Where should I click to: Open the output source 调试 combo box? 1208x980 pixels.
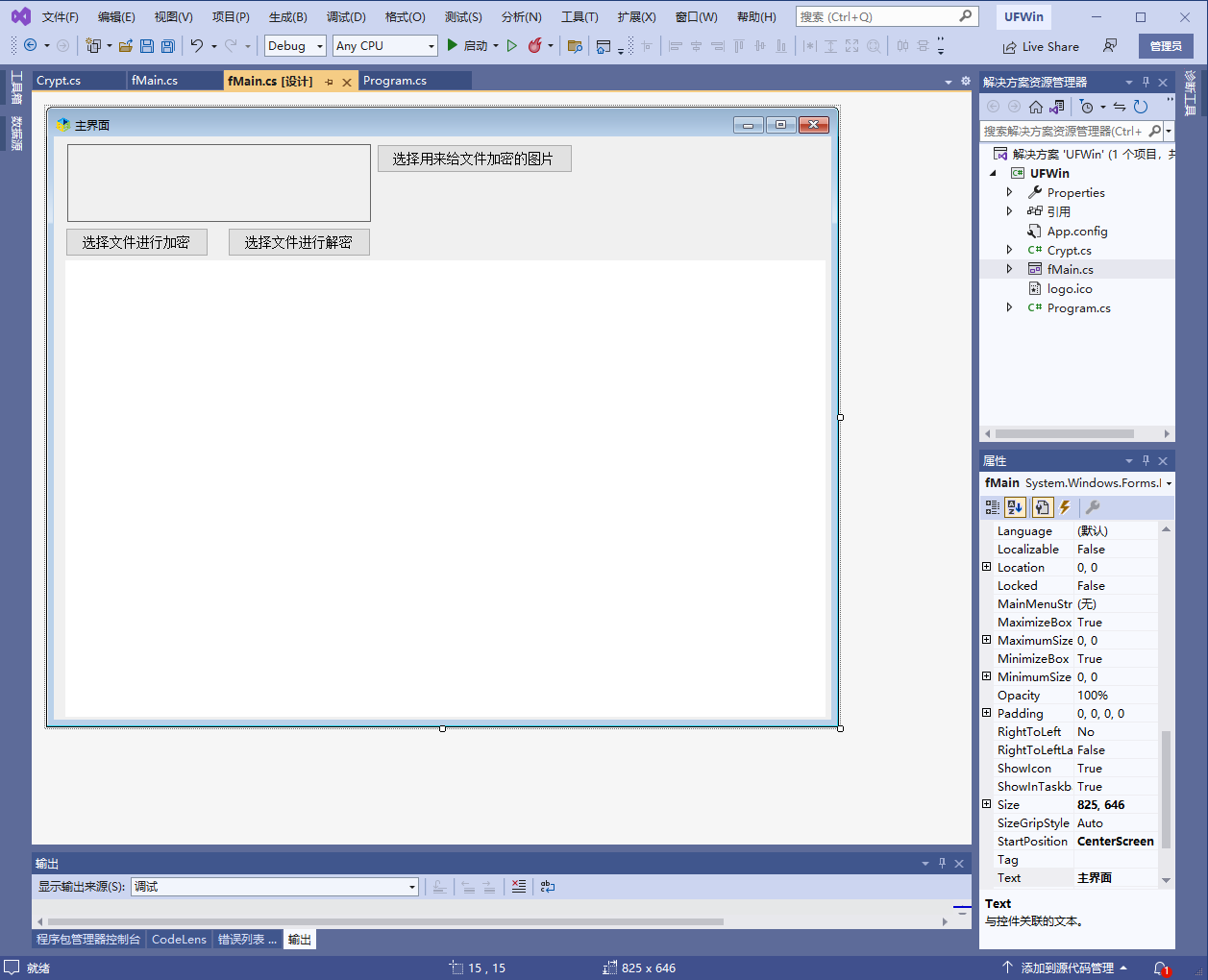[x=275, y=887]
